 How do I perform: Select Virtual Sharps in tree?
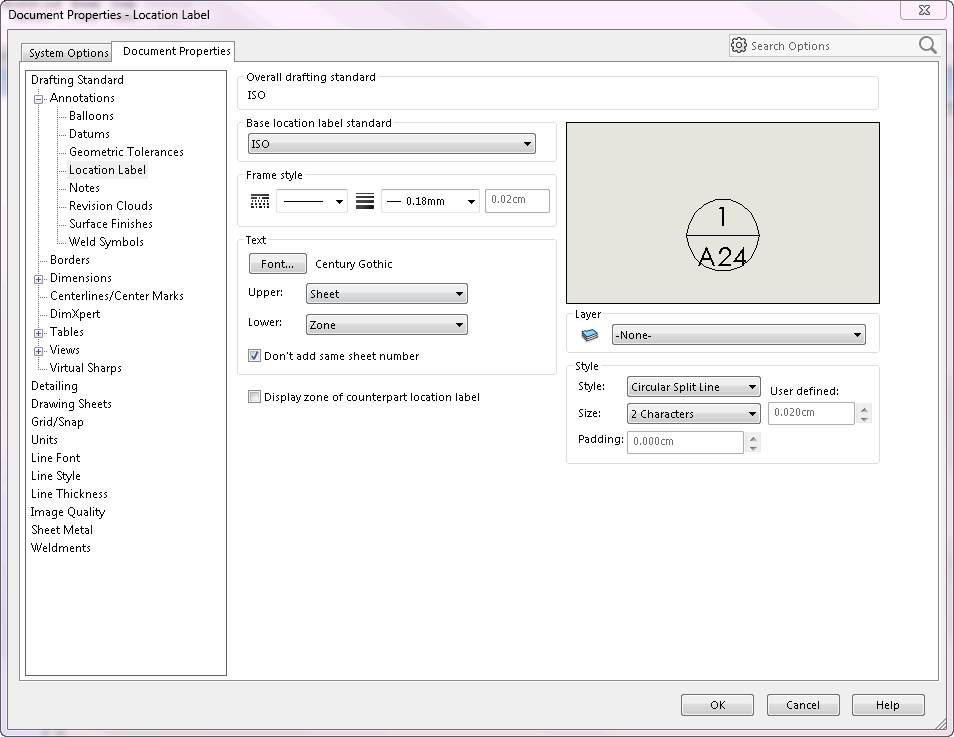coord(86,368)
